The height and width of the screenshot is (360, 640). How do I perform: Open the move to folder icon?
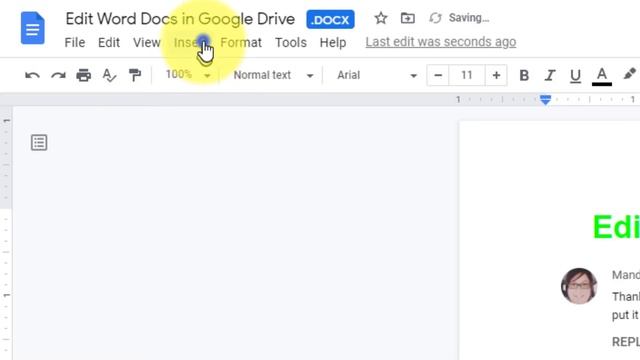pyautogui.click(x=407, y=18)
